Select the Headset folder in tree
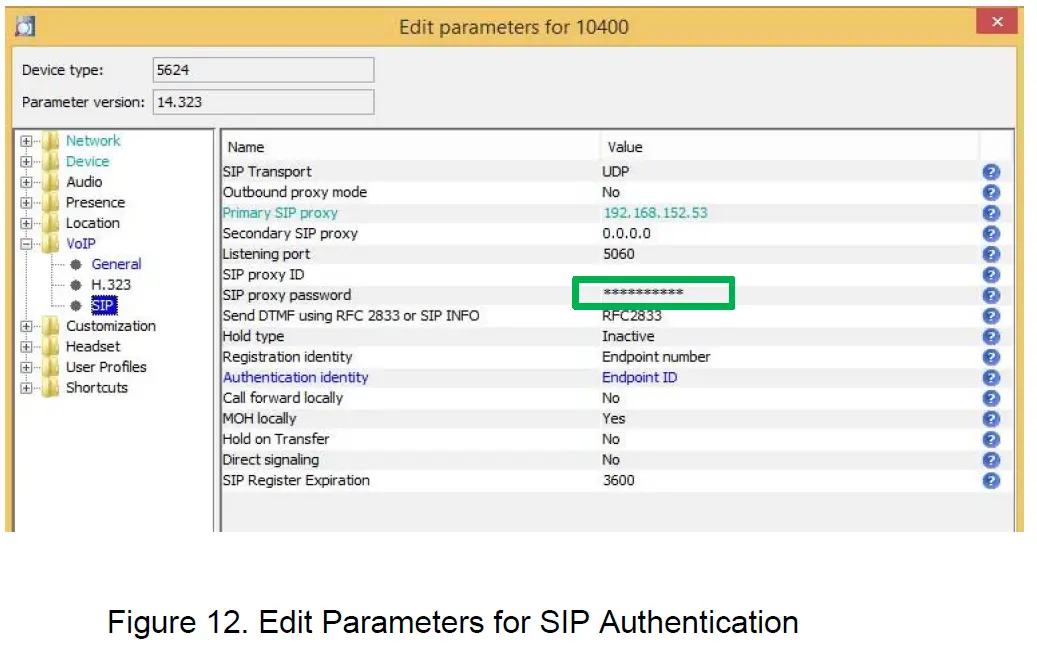Image resolution: width=1037 pixels, height=656 pixels. tap(92, 346)
